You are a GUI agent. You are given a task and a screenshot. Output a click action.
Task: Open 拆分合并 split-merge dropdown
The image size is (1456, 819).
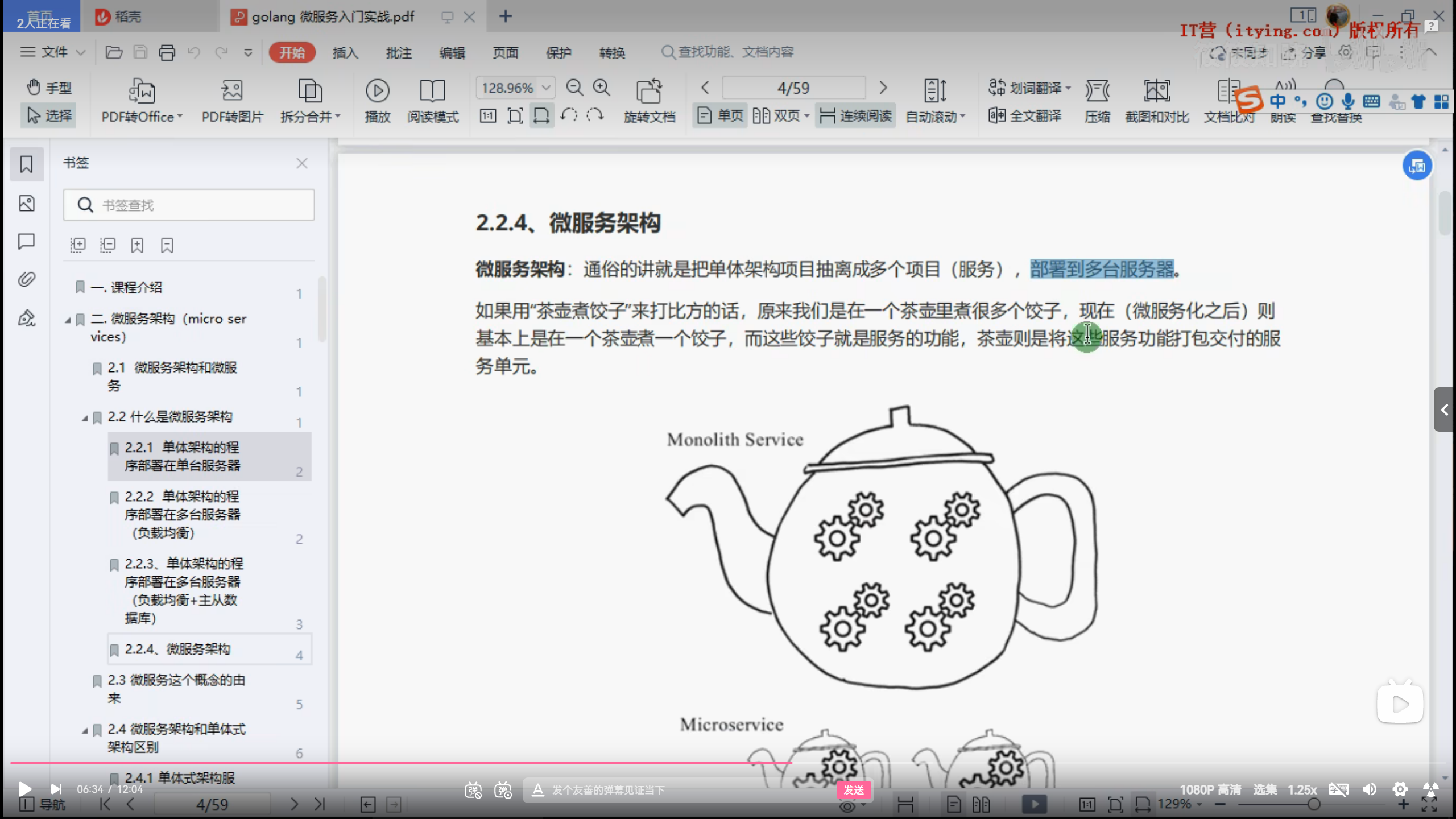click(x=310, y=101)
